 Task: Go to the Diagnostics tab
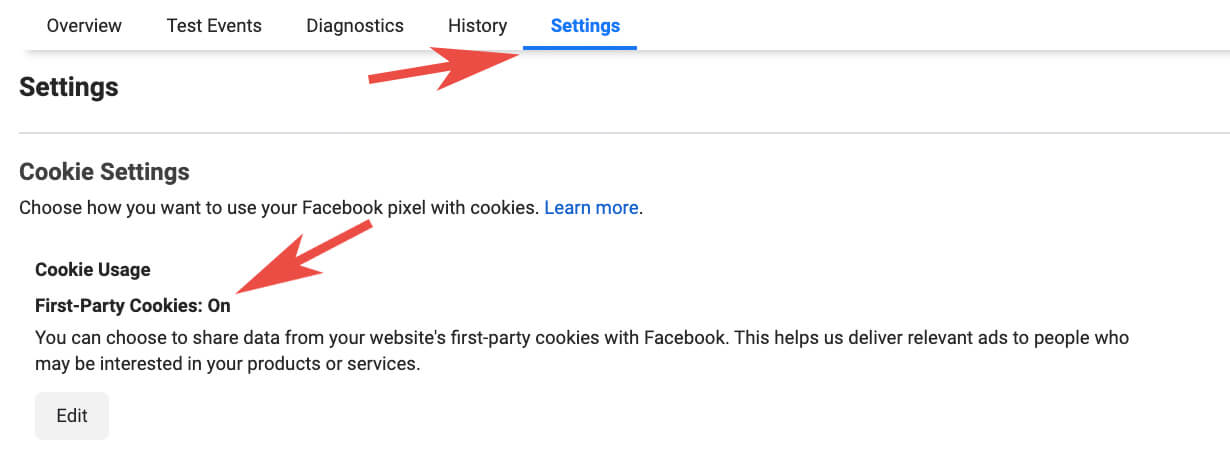[x=355, y=26]
